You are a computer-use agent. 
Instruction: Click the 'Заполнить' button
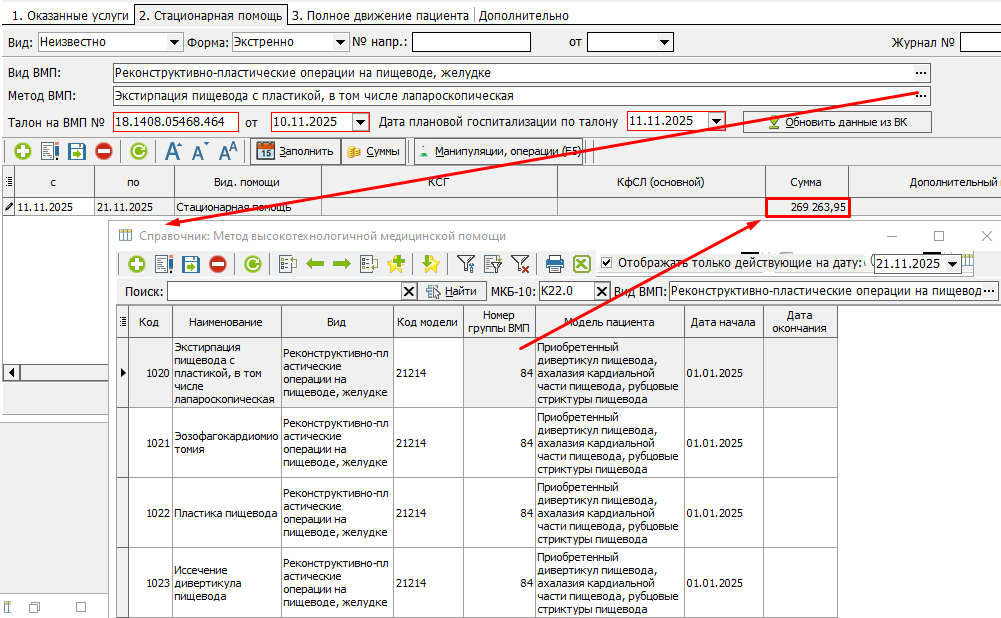coord(294,151)
